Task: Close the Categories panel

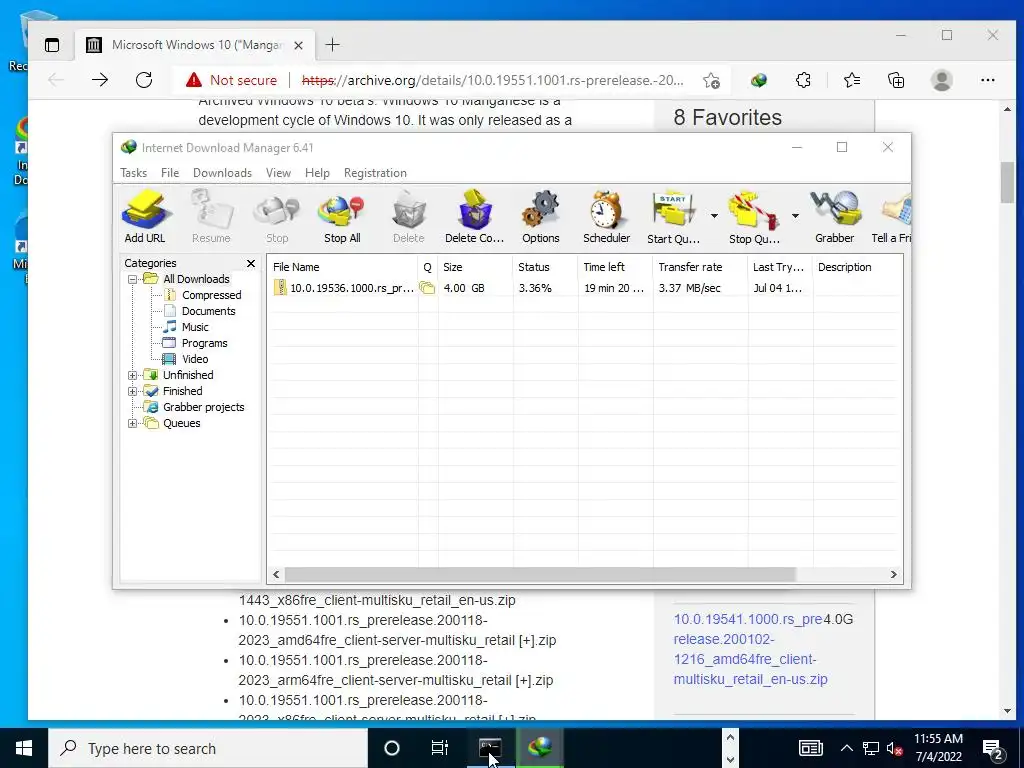Action: (251, 263)
